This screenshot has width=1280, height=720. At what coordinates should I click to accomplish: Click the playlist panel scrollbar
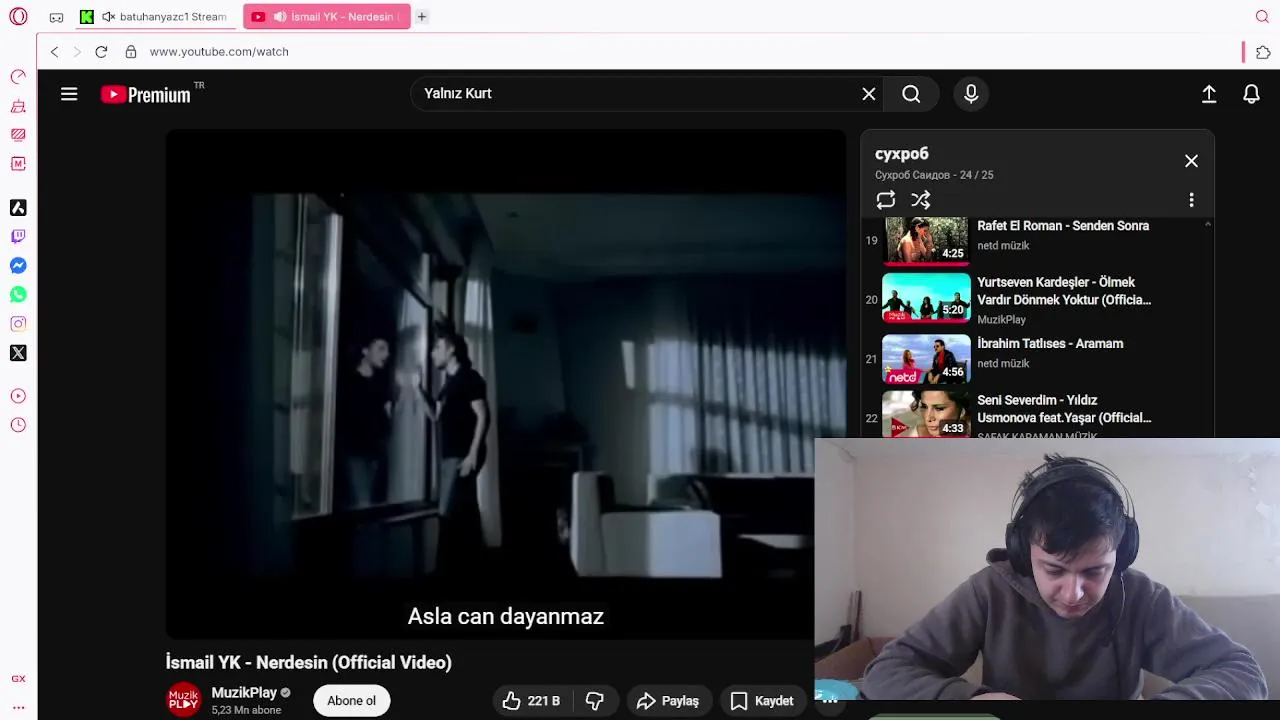[1208, 327]
